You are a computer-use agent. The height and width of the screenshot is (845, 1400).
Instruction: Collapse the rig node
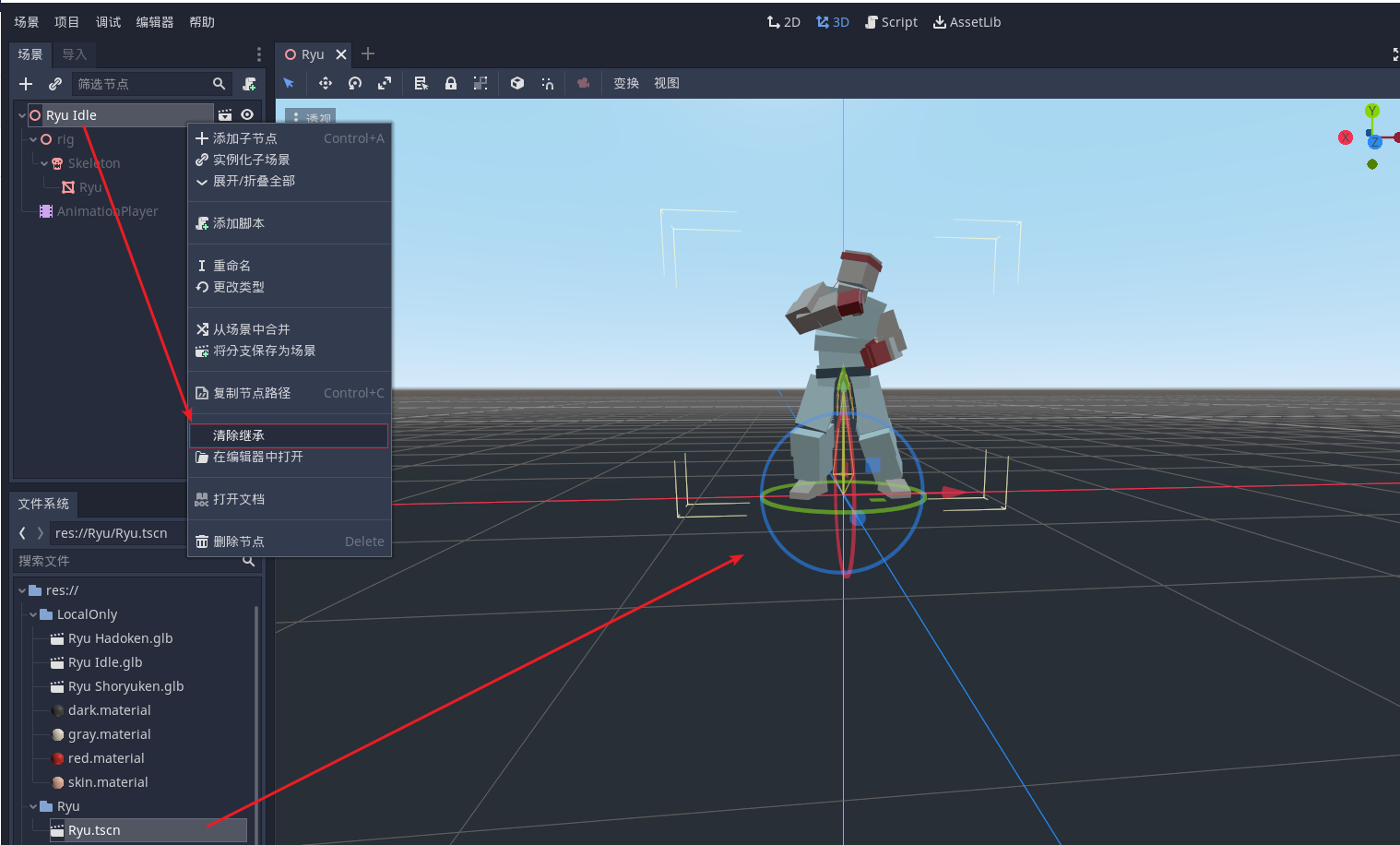click(x=33, y=139)
